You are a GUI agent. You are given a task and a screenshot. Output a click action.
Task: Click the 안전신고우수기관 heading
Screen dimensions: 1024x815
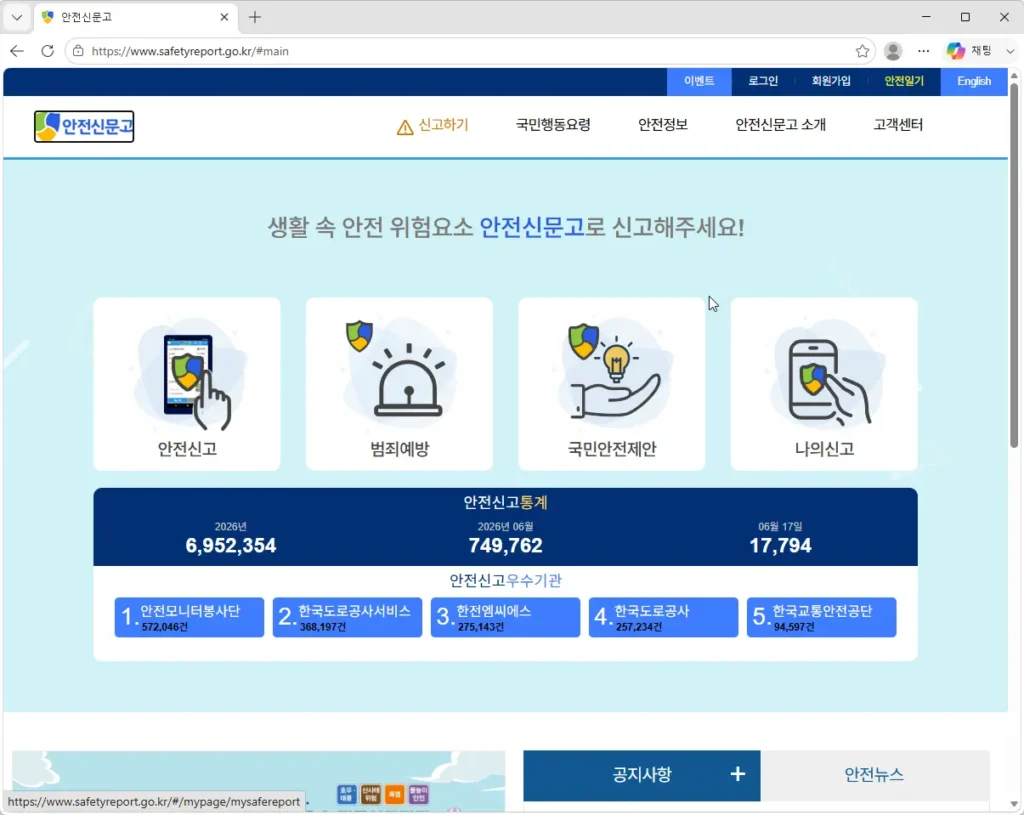505,581
